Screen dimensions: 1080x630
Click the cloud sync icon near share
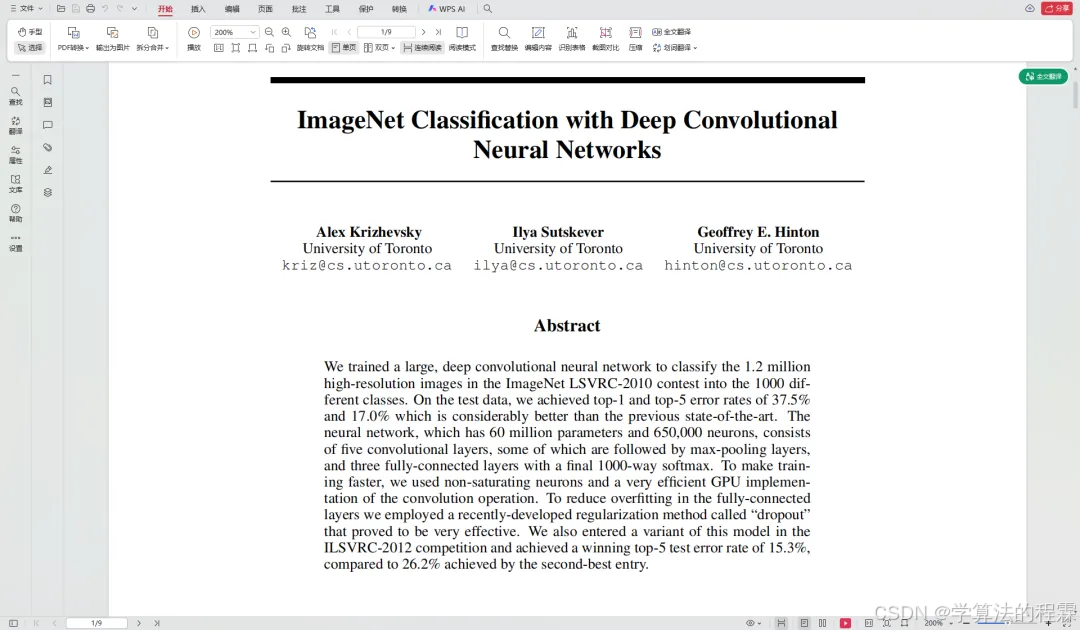pos(1030,8)
